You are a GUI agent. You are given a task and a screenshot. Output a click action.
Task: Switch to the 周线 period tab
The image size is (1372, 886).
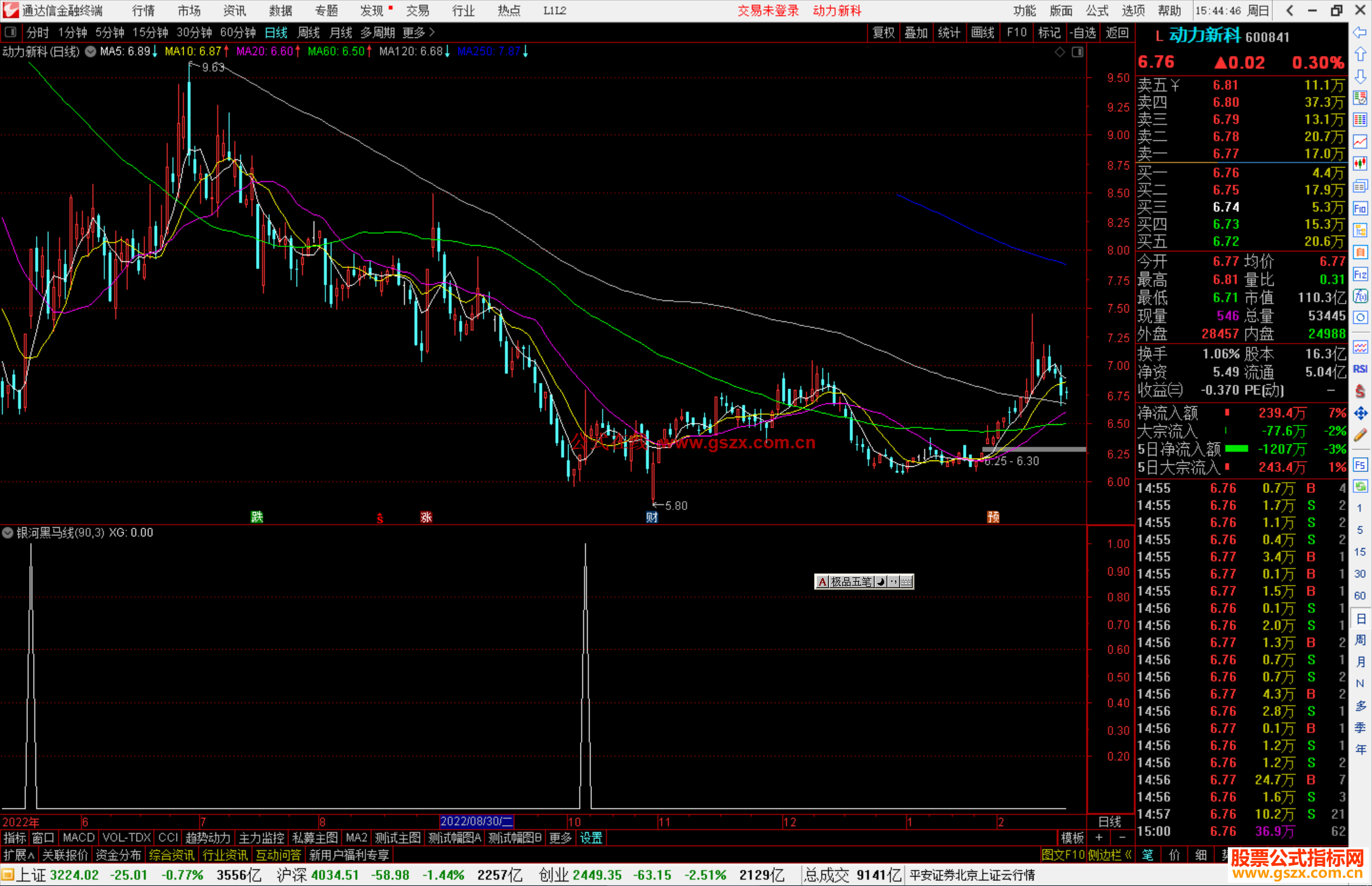[308, 32]
